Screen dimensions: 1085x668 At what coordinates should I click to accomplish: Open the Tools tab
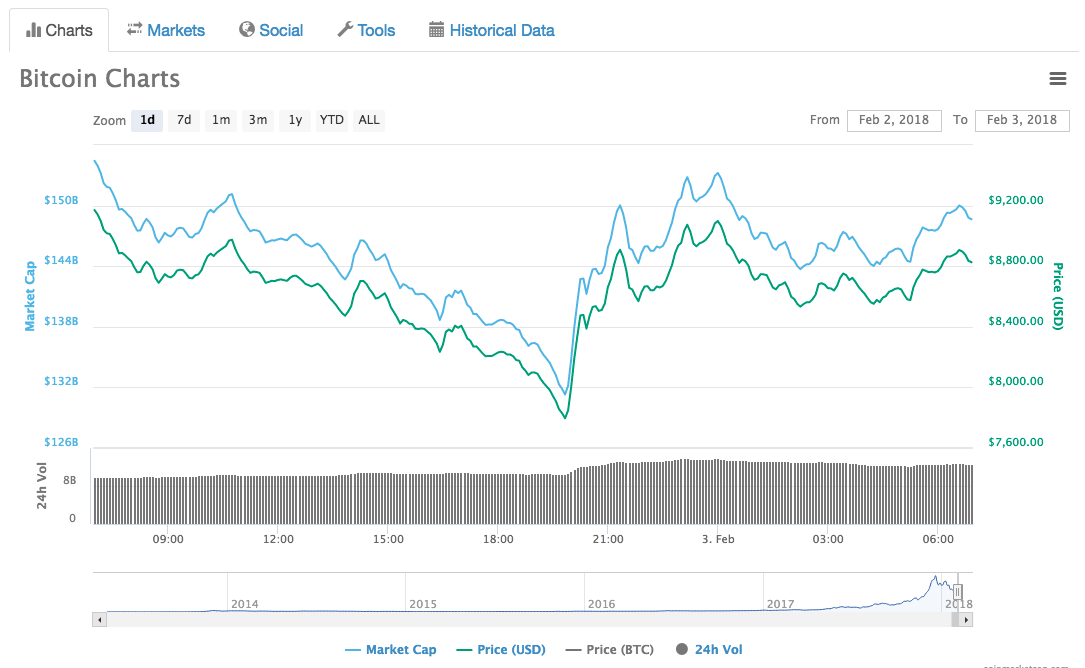(366, 30)
